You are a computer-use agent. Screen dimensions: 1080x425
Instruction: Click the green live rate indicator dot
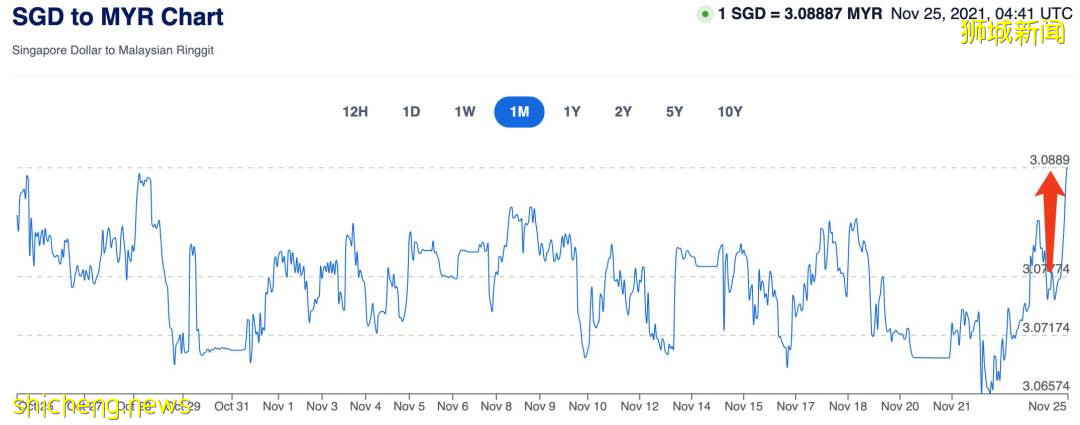(705, 15)
